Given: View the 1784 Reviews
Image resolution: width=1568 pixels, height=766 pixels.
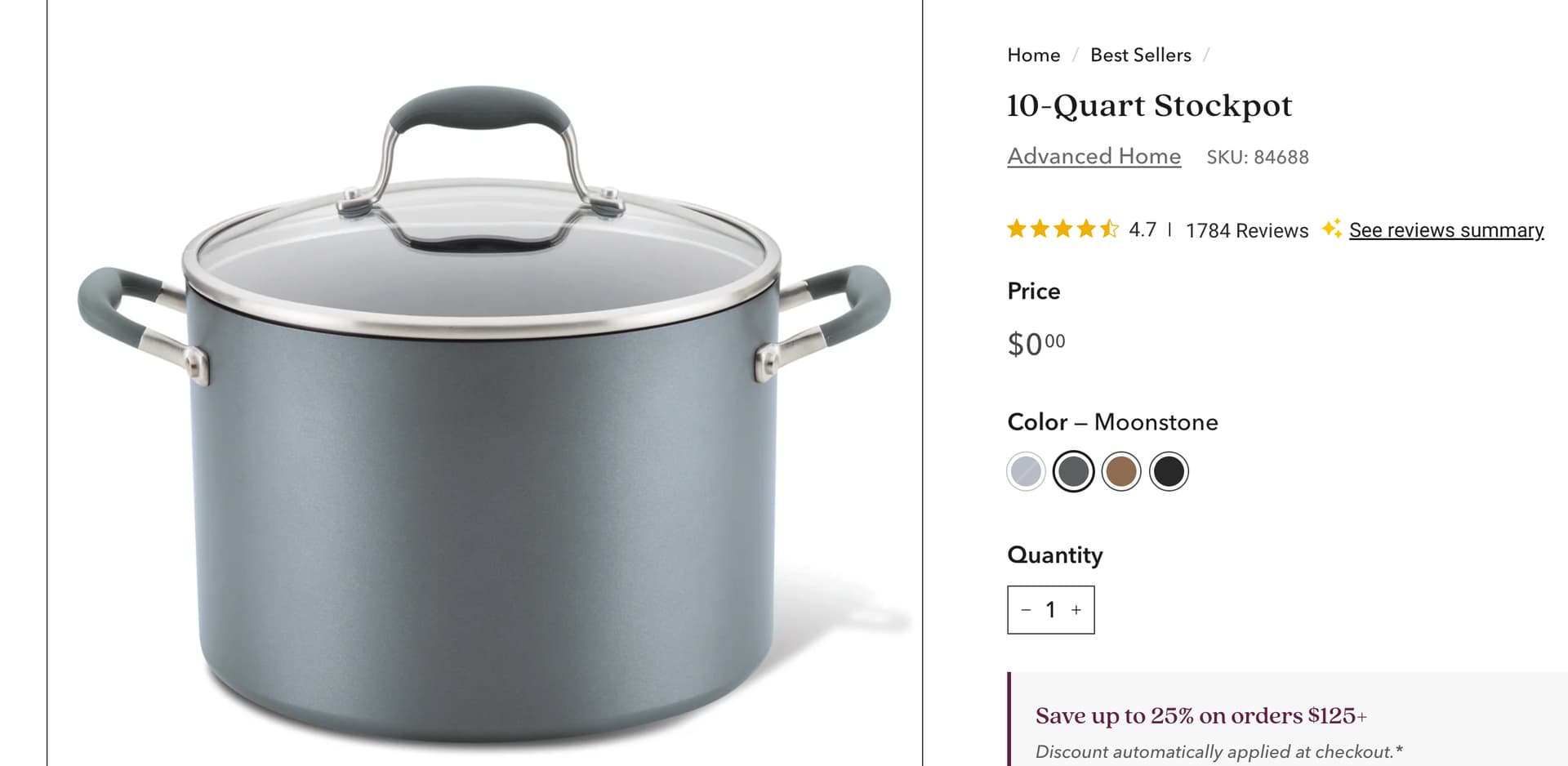Looking at the screenshot, I should 1246,230.
